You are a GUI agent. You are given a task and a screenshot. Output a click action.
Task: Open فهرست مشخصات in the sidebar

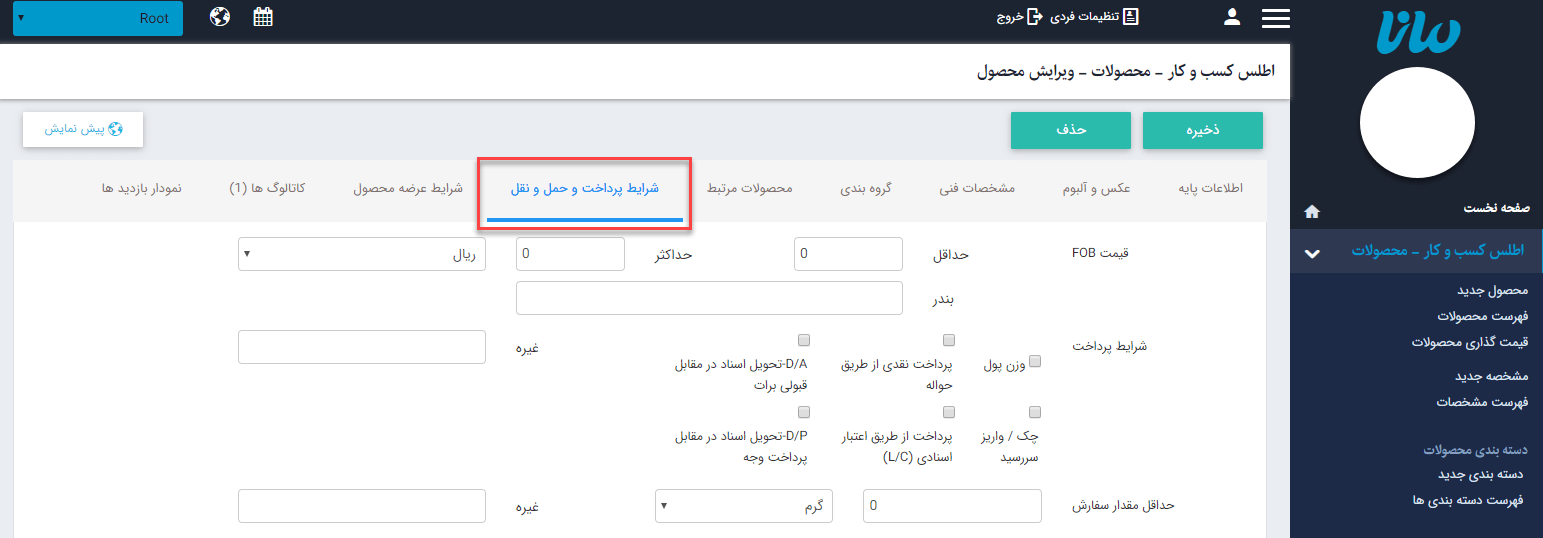coord(1483,402)
